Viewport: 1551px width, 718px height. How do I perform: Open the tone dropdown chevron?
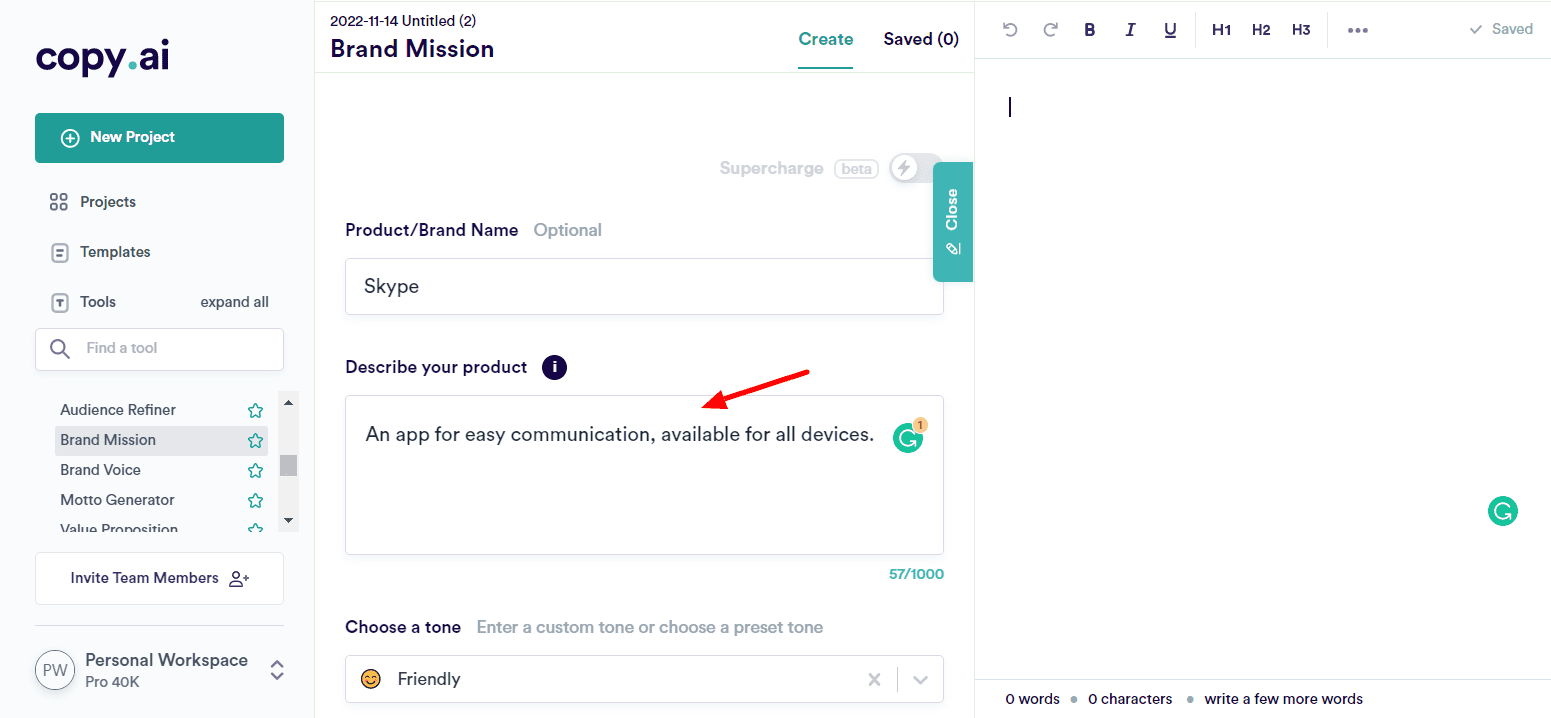pyautogui.click(x=921, y=680)
